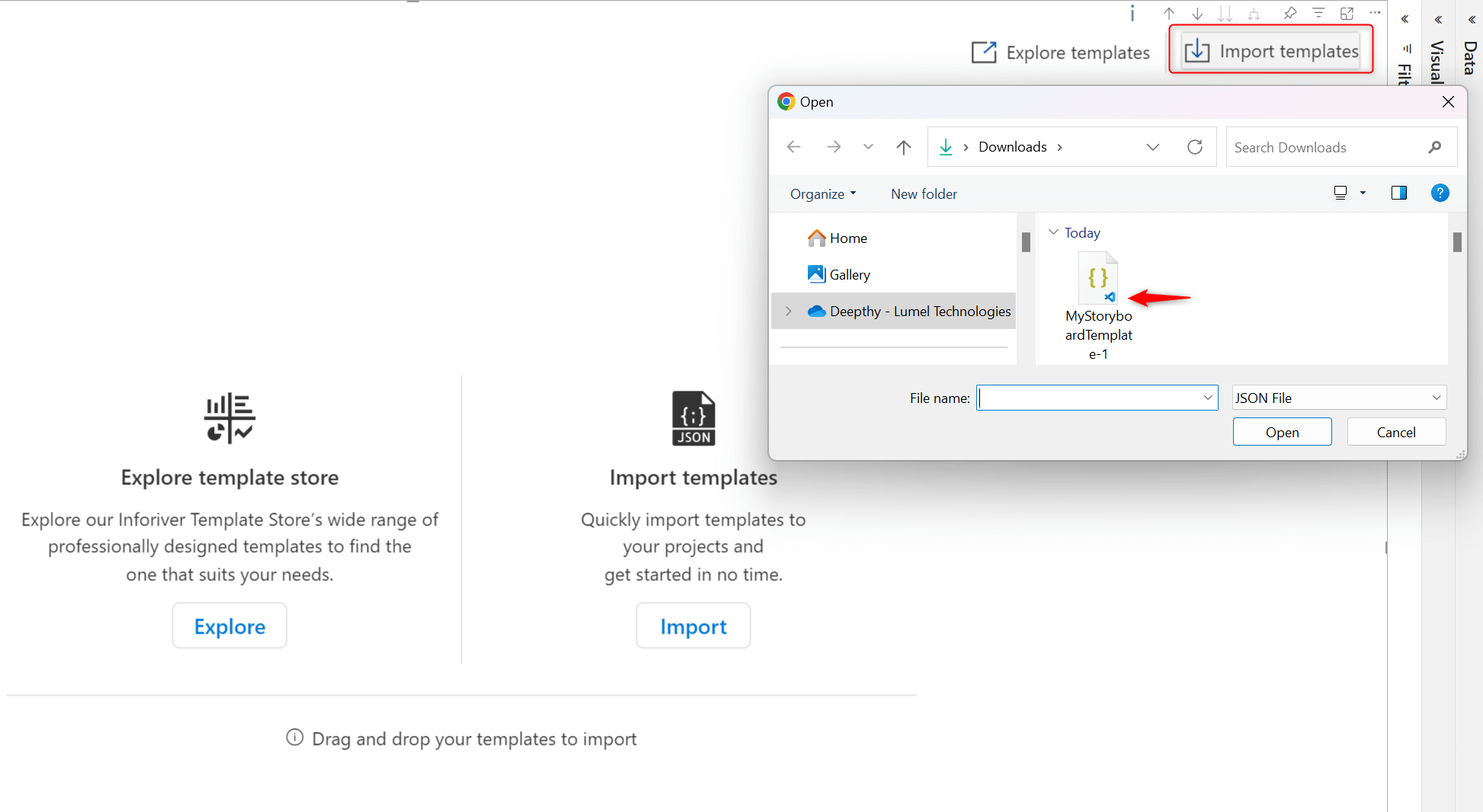Click Cancel in the Open dialog

1396,432
